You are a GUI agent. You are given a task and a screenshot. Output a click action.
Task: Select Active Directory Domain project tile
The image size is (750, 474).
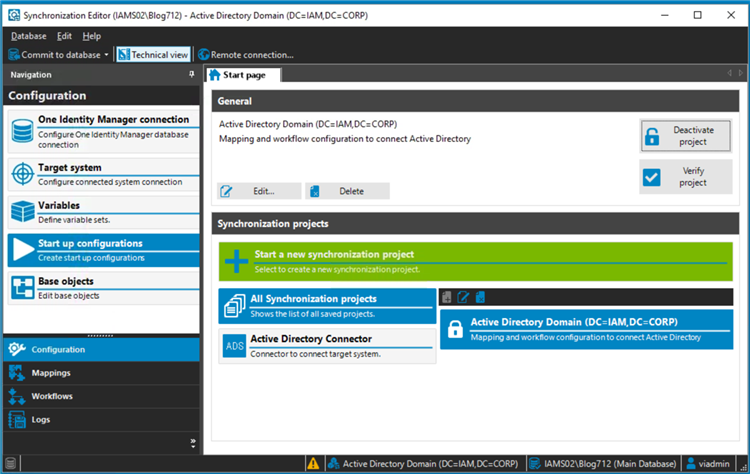click(586, 330)
